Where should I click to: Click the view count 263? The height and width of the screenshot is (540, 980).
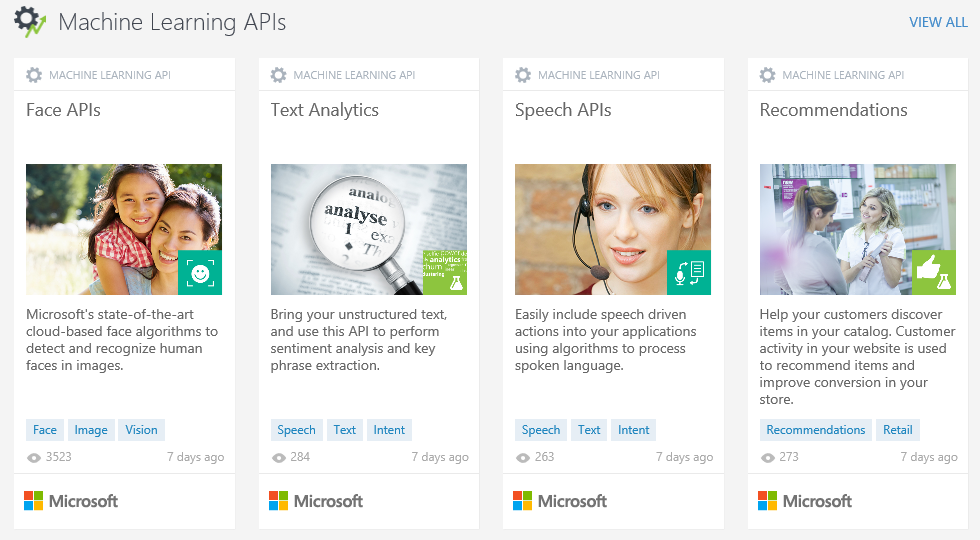[544, 457]
